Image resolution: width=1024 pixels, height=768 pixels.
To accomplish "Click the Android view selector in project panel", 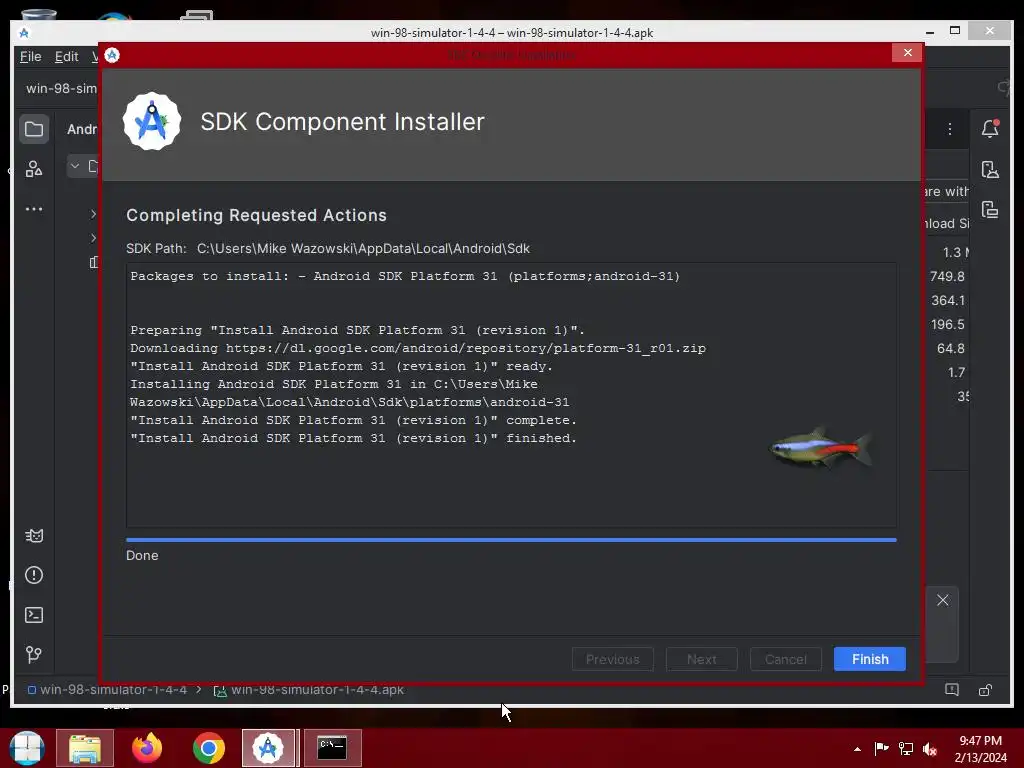I will coord(82,129).
